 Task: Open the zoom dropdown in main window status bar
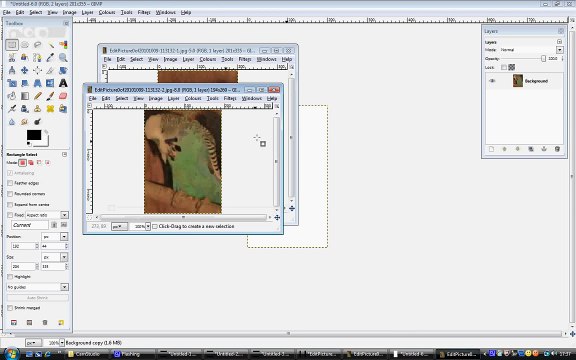[x=62, y=343]
